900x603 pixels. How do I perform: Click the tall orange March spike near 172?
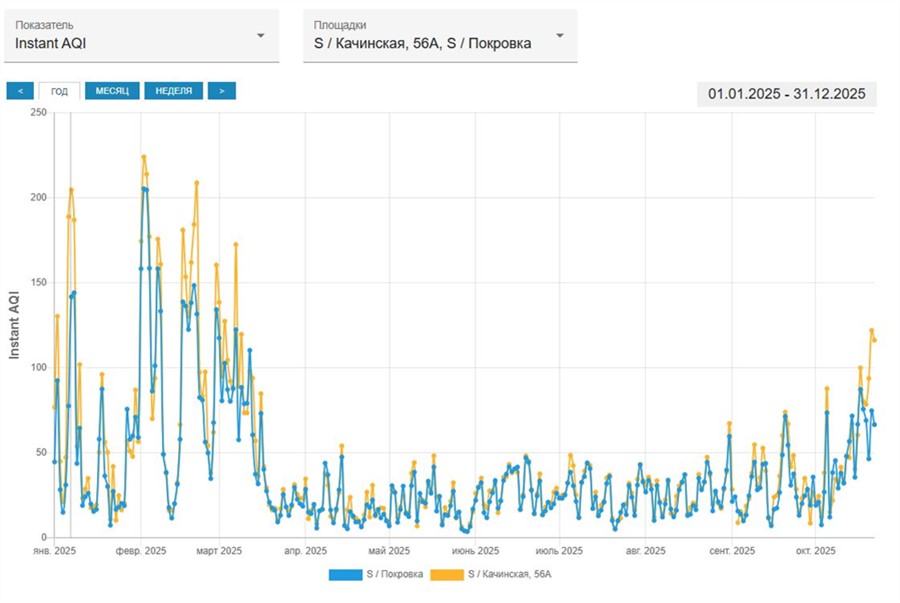[x=236, y=244]
